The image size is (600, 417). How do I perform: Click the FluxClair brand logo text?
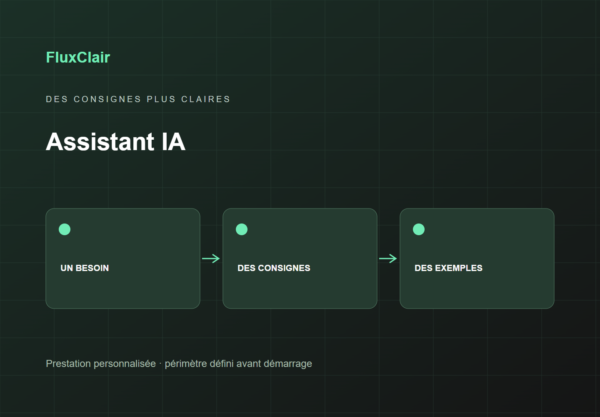78,57
